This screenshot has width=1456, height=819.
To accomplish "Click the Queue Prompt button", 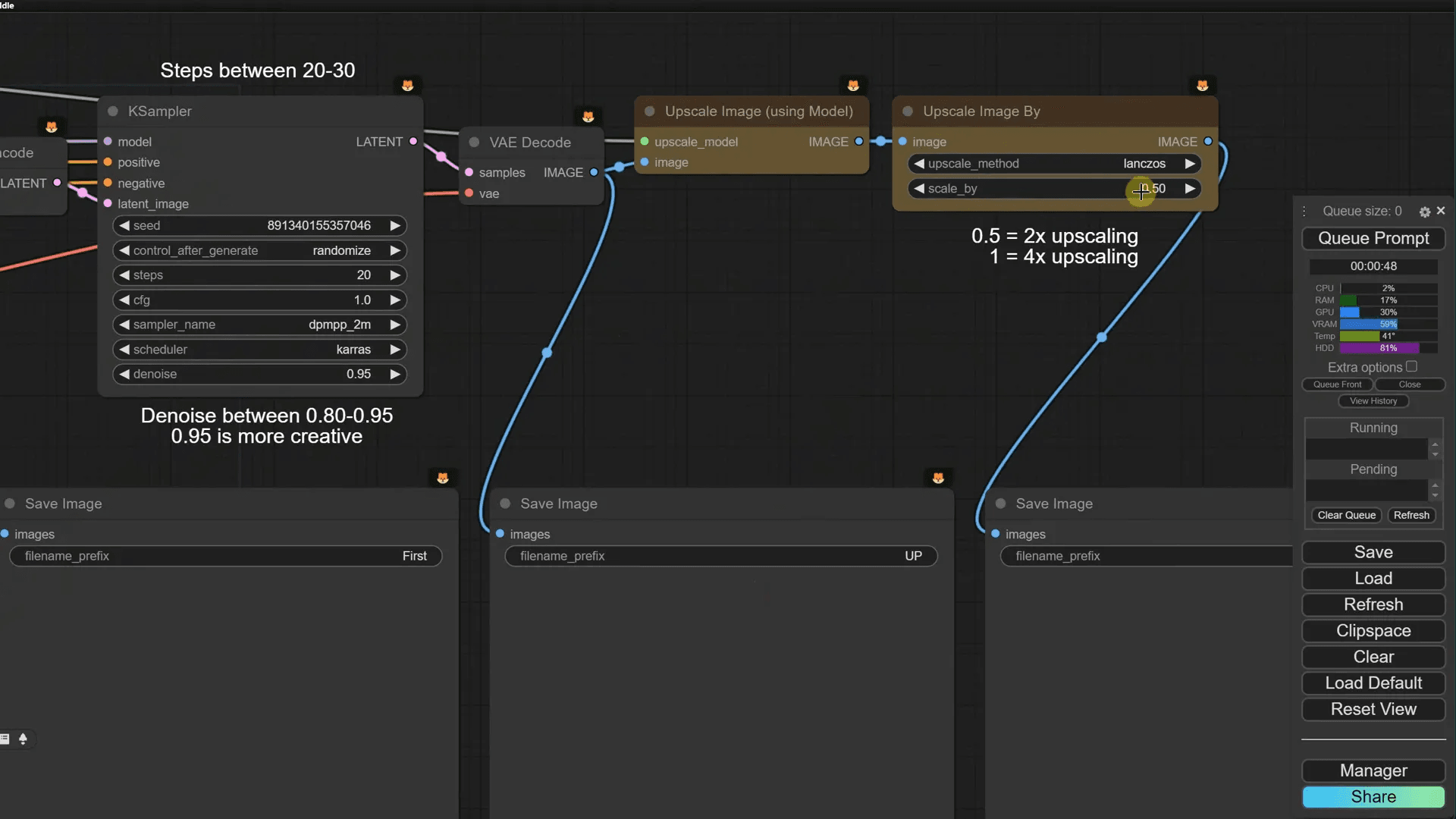I will (1373, 238).
